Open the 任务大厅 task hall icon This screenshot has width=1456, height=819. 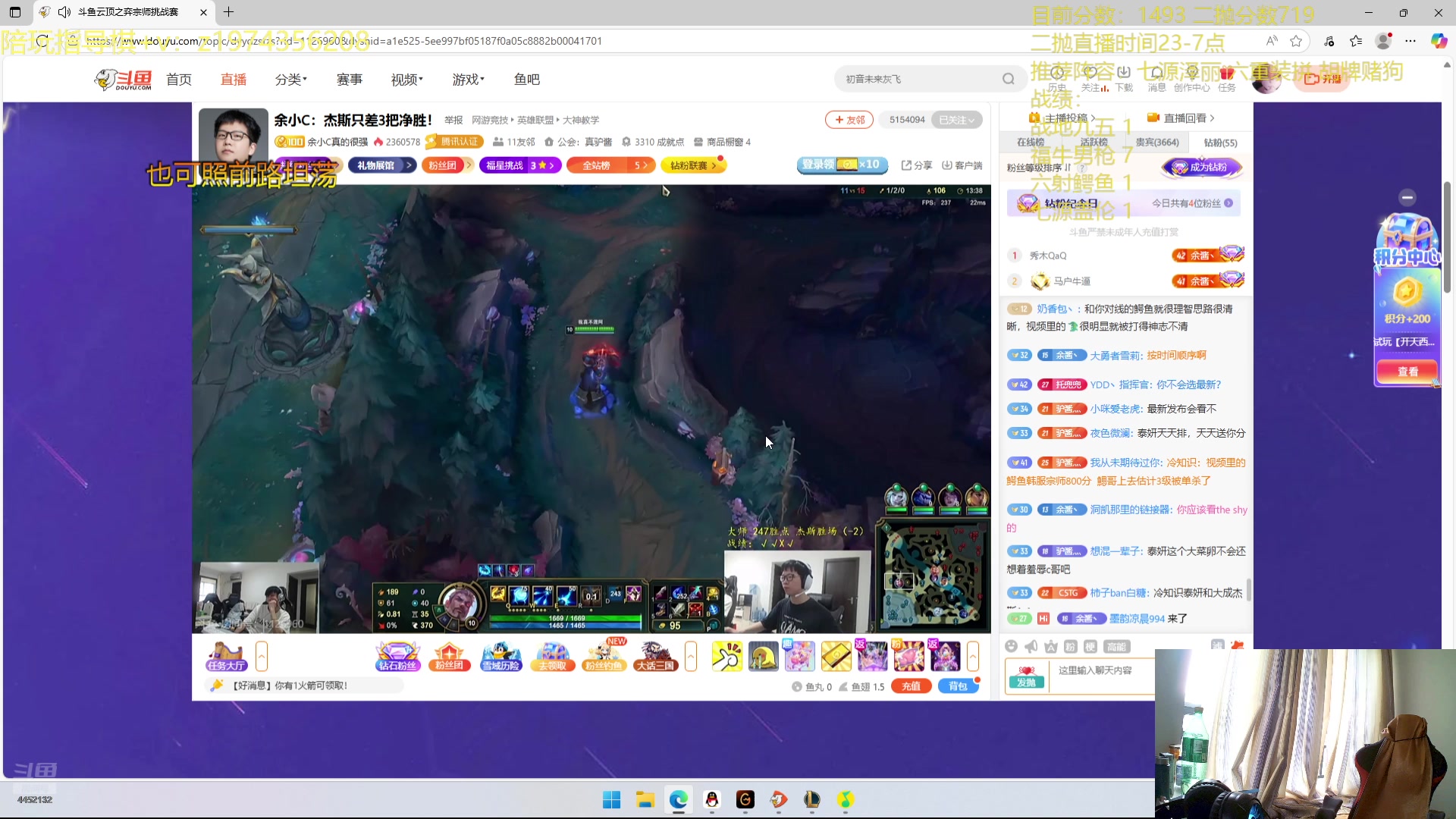pos(226,656)
